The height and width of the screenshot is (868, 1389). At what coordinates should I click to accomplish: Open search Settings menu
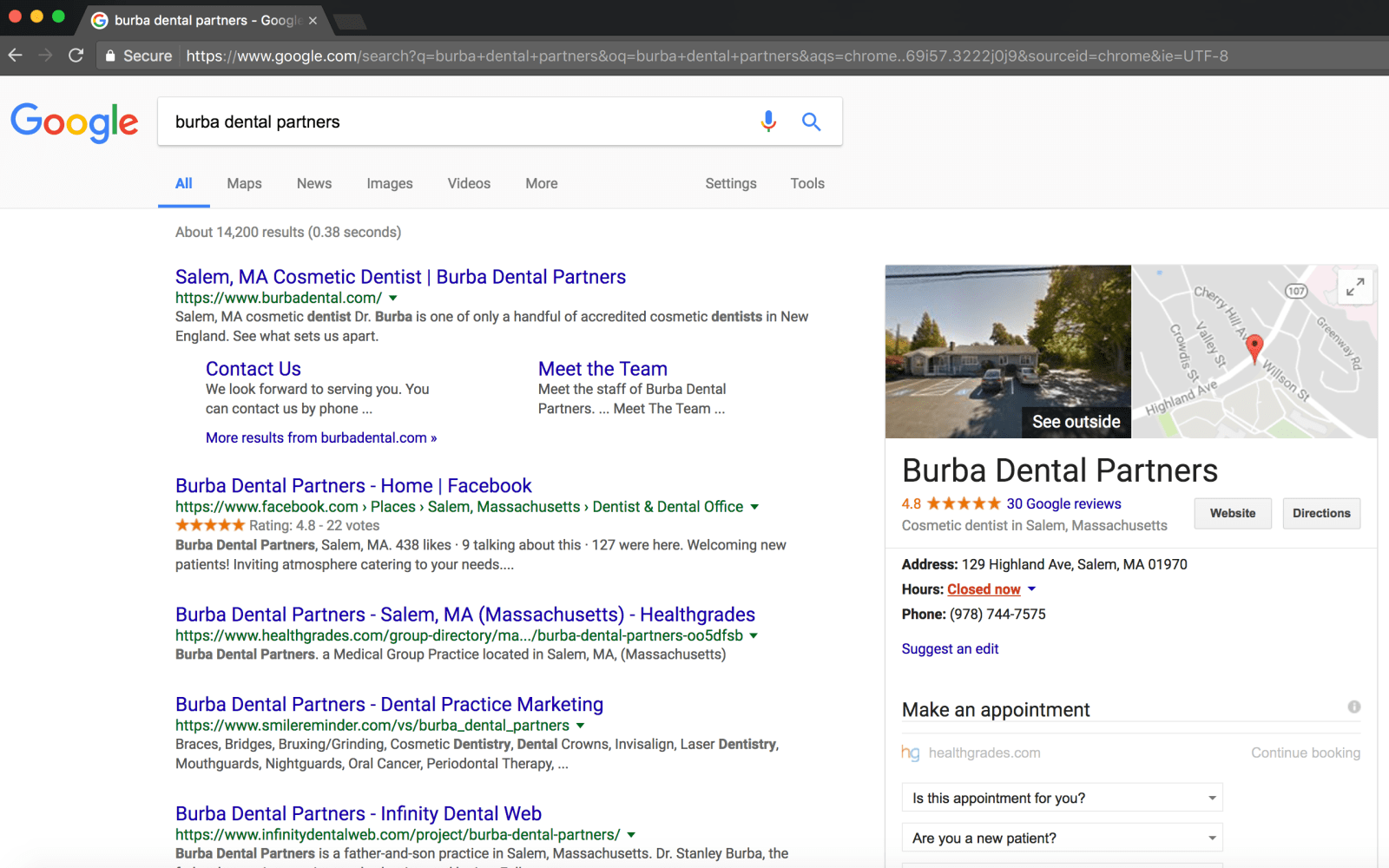(x=731, y=184)
